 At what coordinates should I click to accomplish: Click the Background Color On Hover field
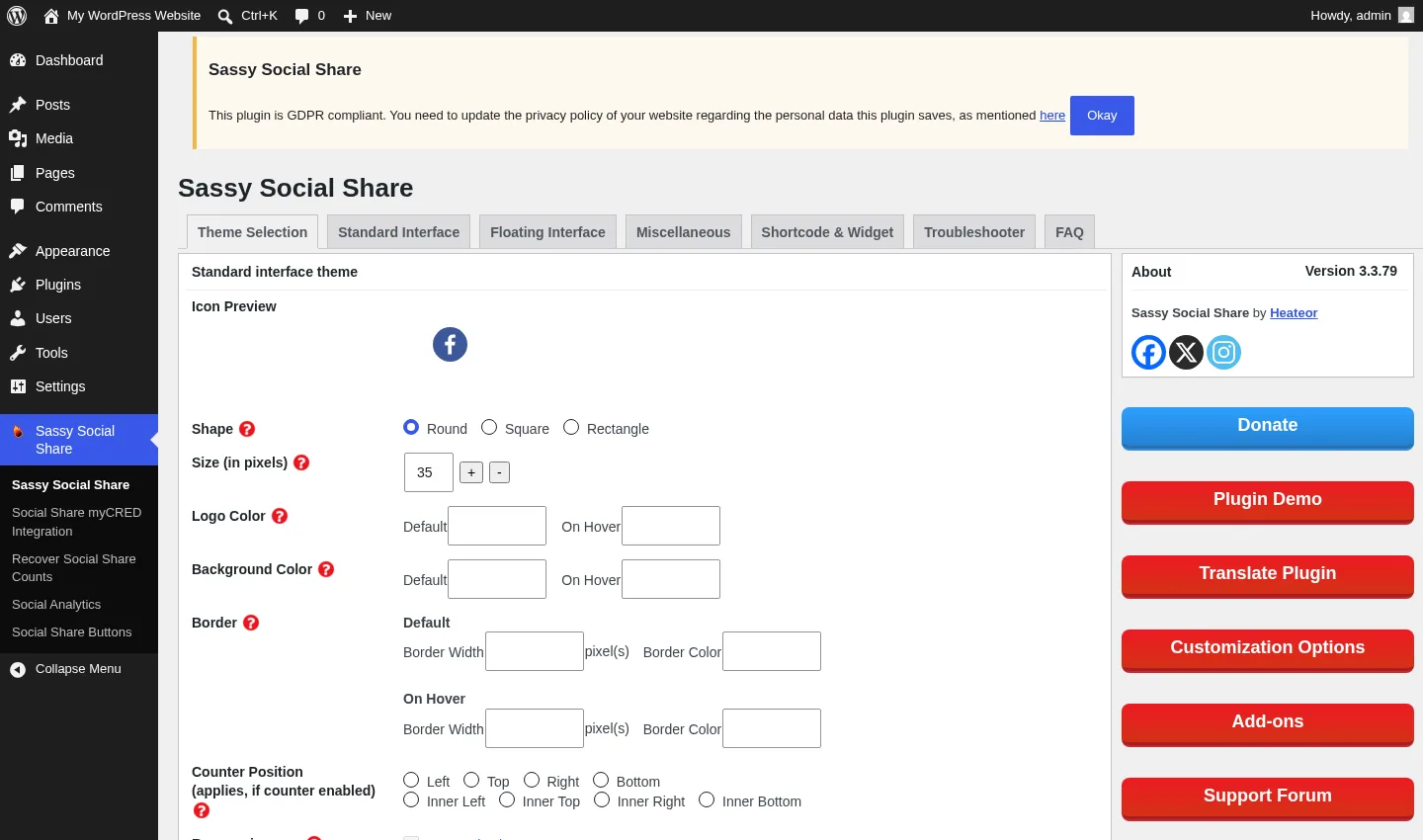tap(671, 579)
